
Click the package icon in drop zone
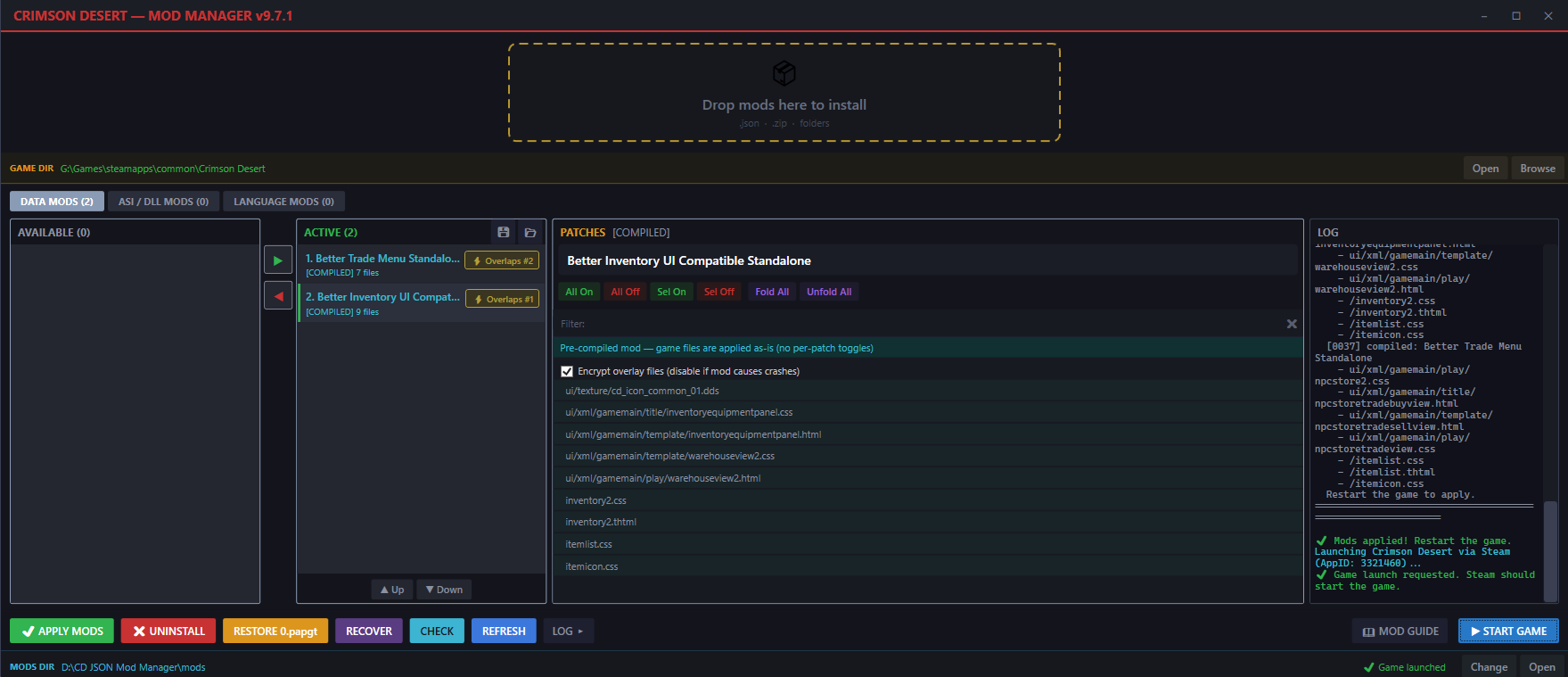784,72
